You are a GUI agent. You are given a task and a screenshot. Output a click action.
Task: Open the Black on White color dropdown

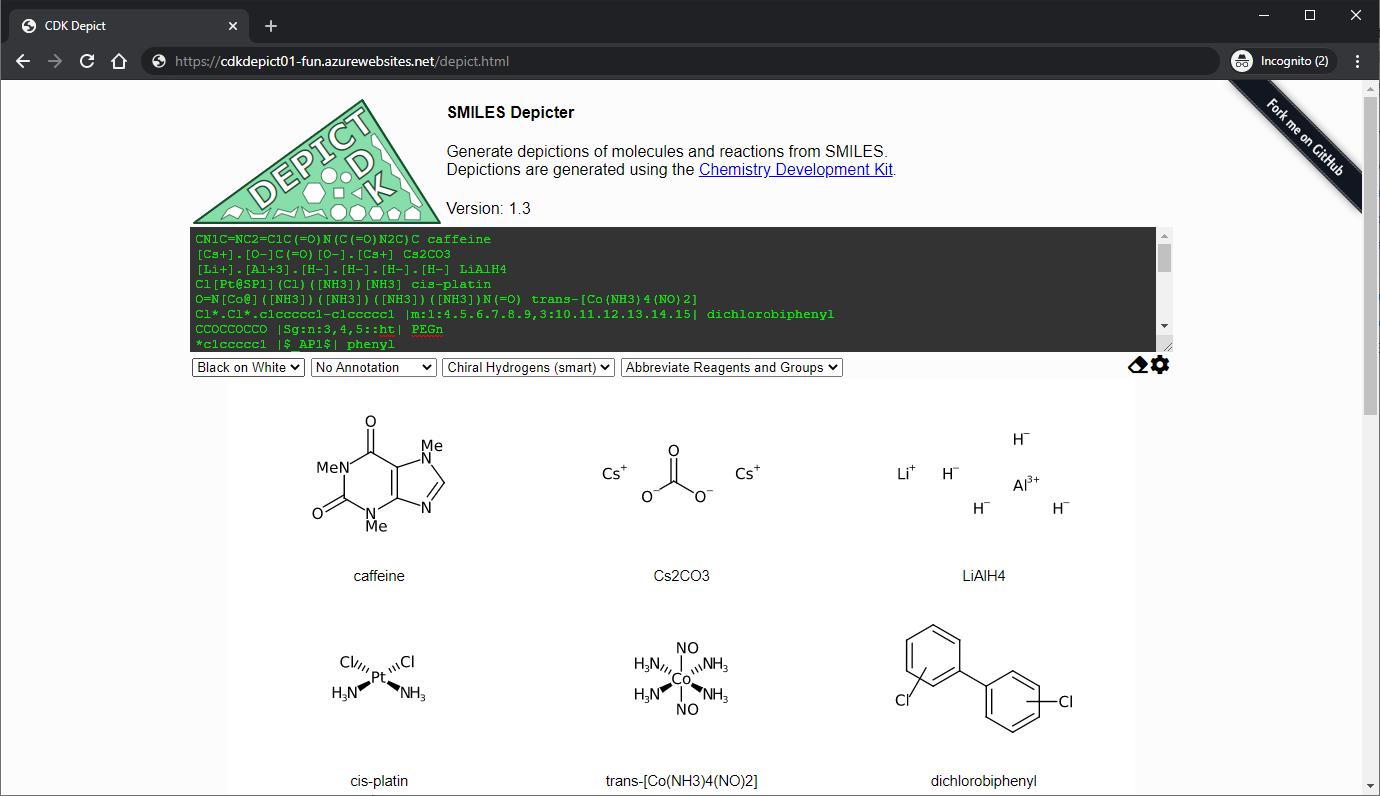248,367
